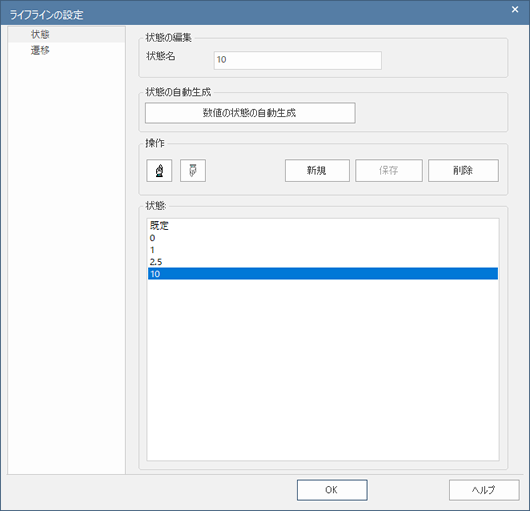Click 数値の状態の自動生成 button

pos(250,113)
